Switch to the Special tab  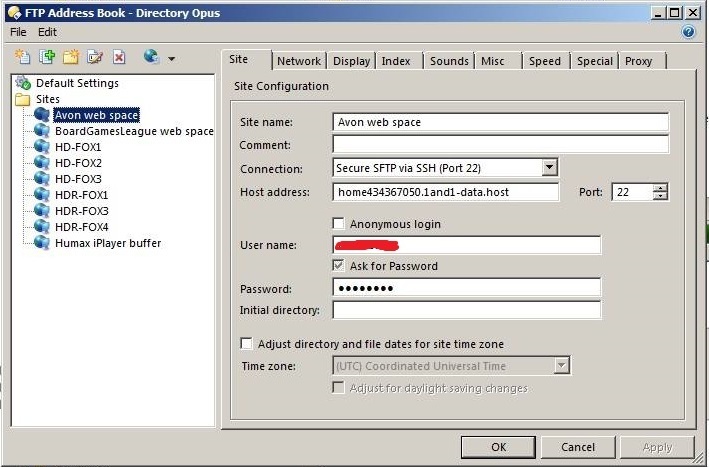(x=595, y=61)
